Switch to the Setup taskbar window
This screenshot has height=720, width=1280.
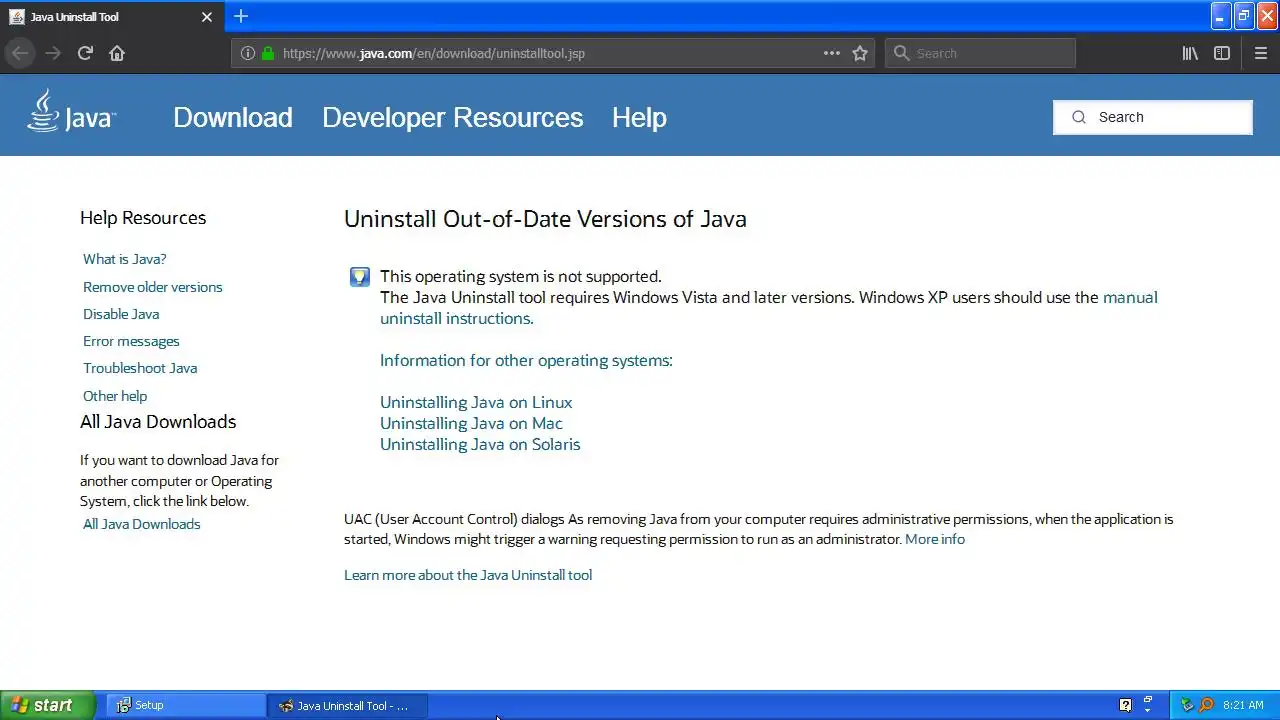[186, 705]
